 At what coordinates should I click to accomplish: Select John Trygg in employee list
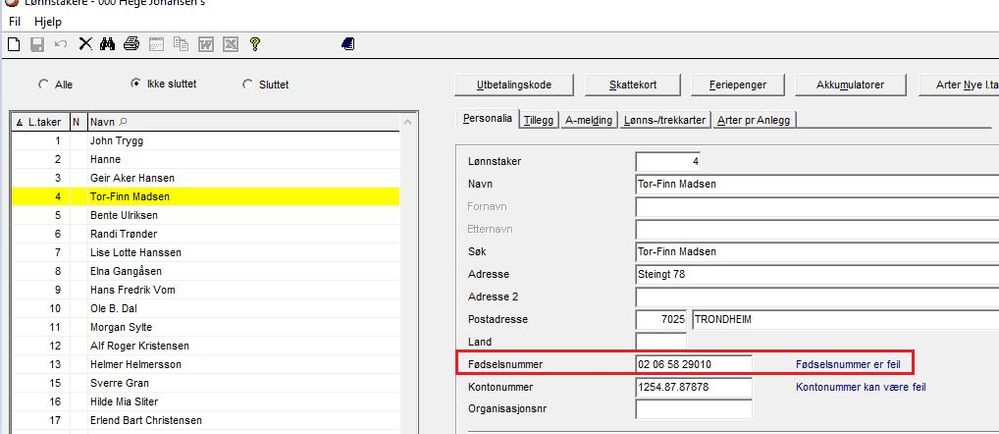[x=205, y=140]
